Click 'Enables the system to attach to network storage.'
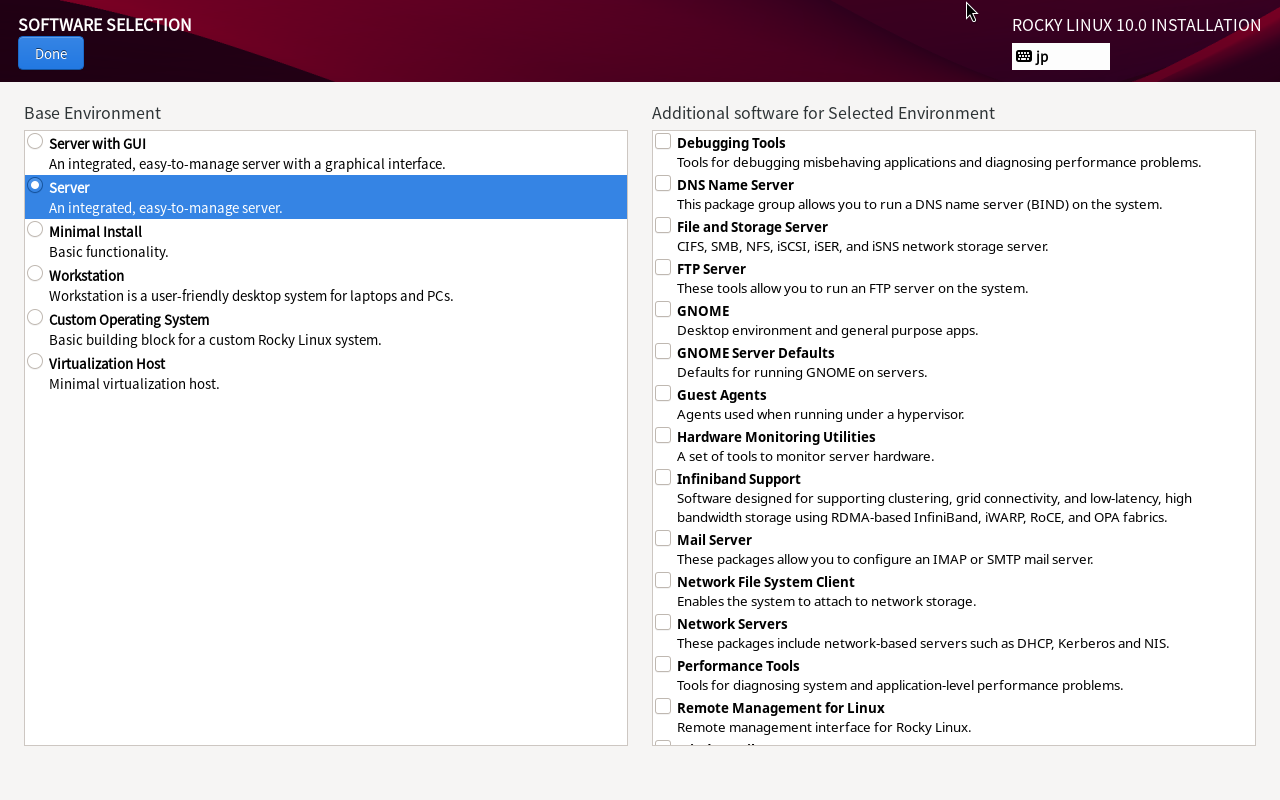The image size is (1280, 800). click(x=827, y=601)
